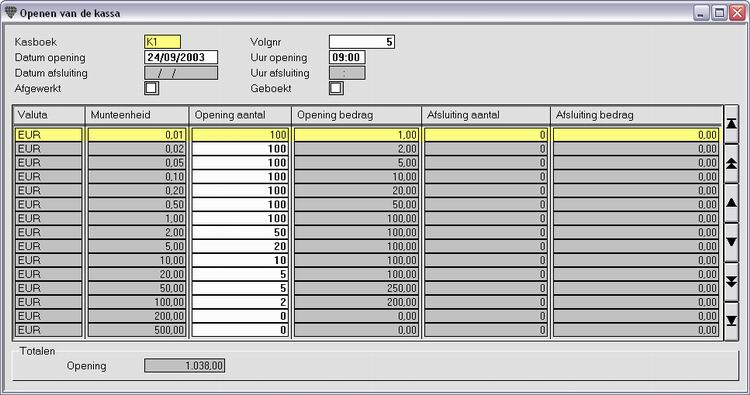Image resolution: width=750 pixels, height=395 pixels.
Task: Click the Totalen Opening field 1.038,00
Action: [x=184, y=366]
